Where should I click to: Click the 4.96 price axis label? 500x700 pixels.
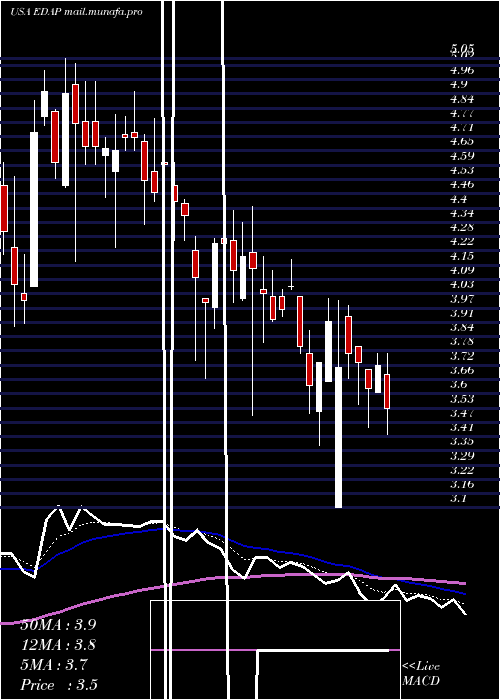tap(462, 70)
